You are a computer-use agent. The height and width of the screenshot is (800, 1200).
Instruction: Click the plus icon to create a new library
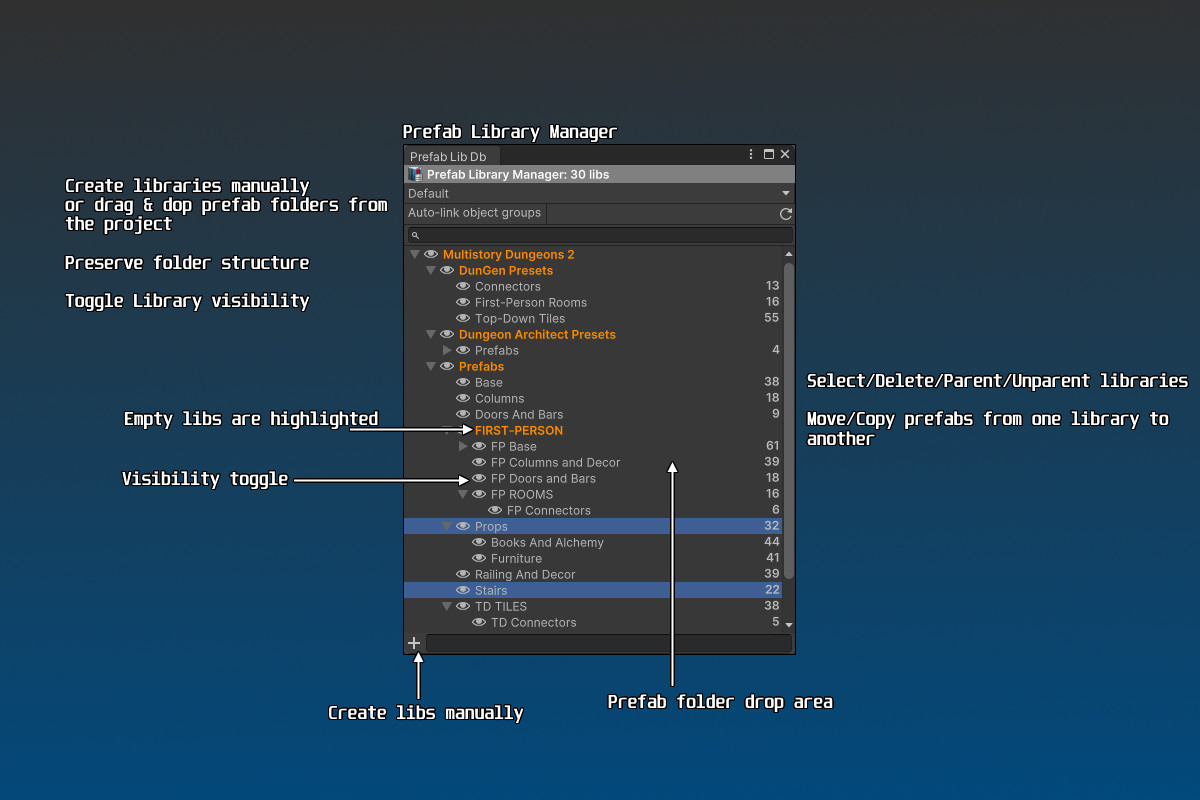coord(414,643)
